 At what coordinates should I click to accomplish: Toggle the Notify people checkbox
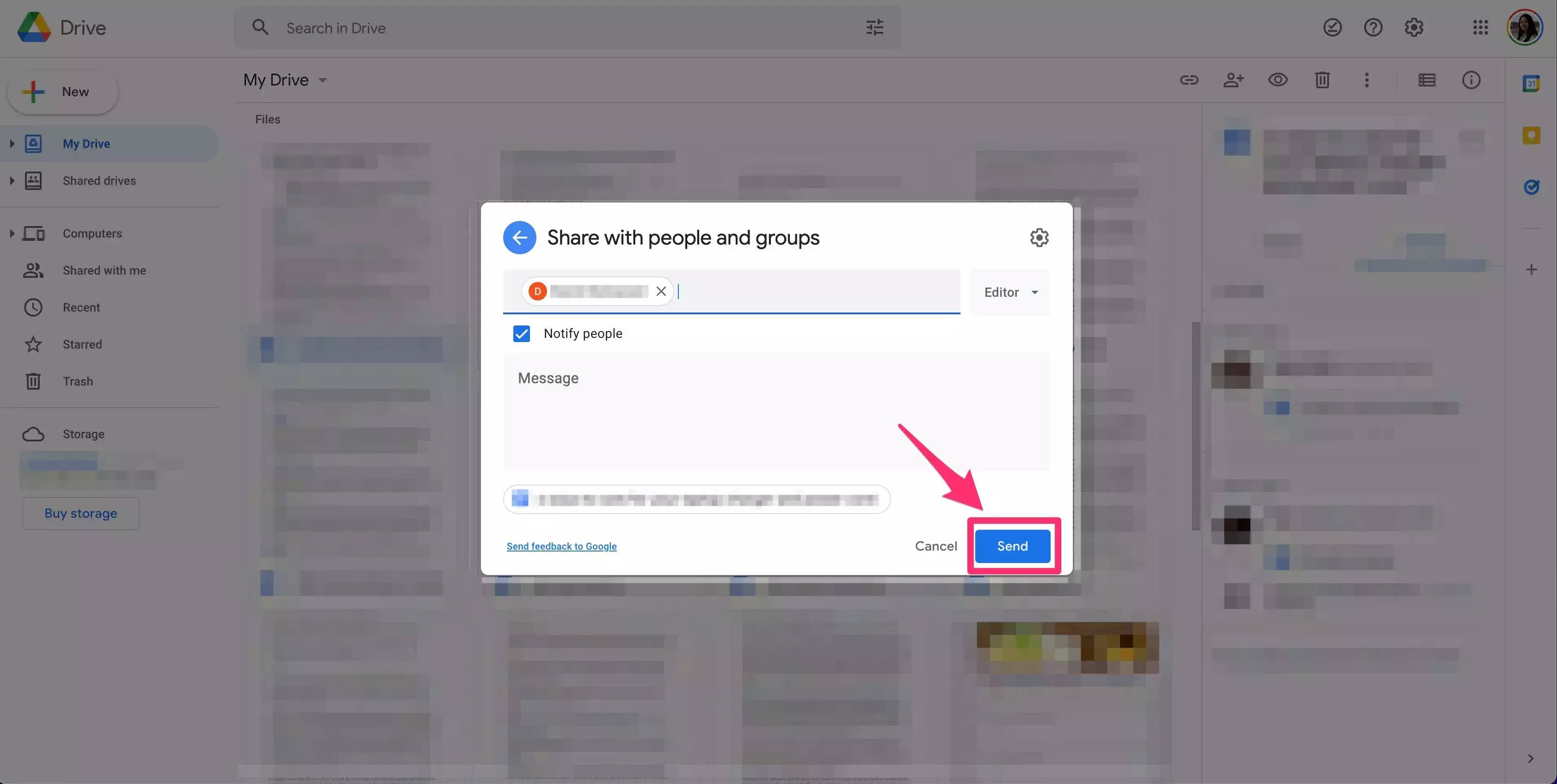point(521,333)
